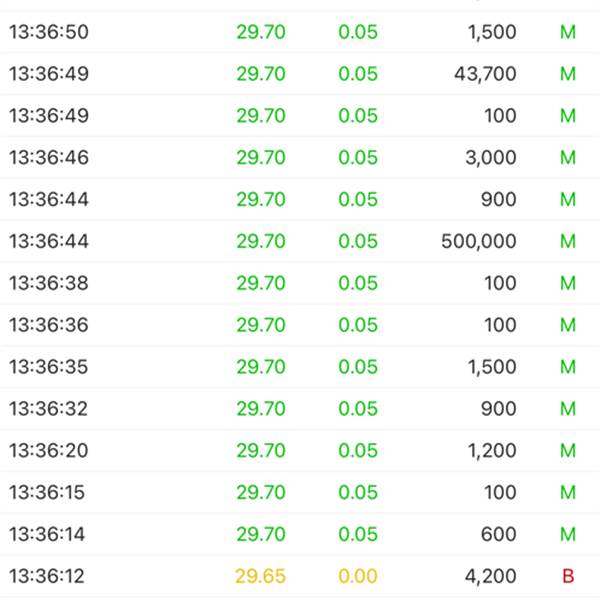
Task: Tap the 3,000 volume value
Action: (x=491, y=158)
